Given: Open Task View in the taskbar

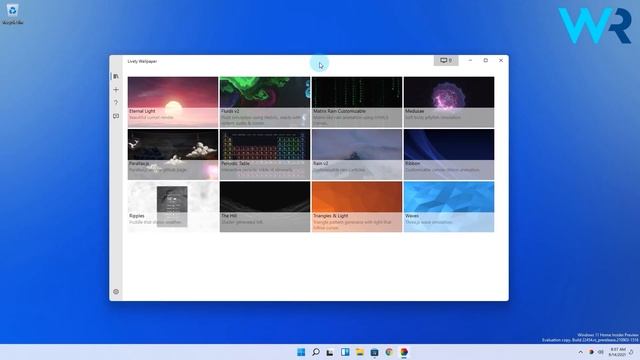Looking at the screenshot, I should tap(330, 352).
